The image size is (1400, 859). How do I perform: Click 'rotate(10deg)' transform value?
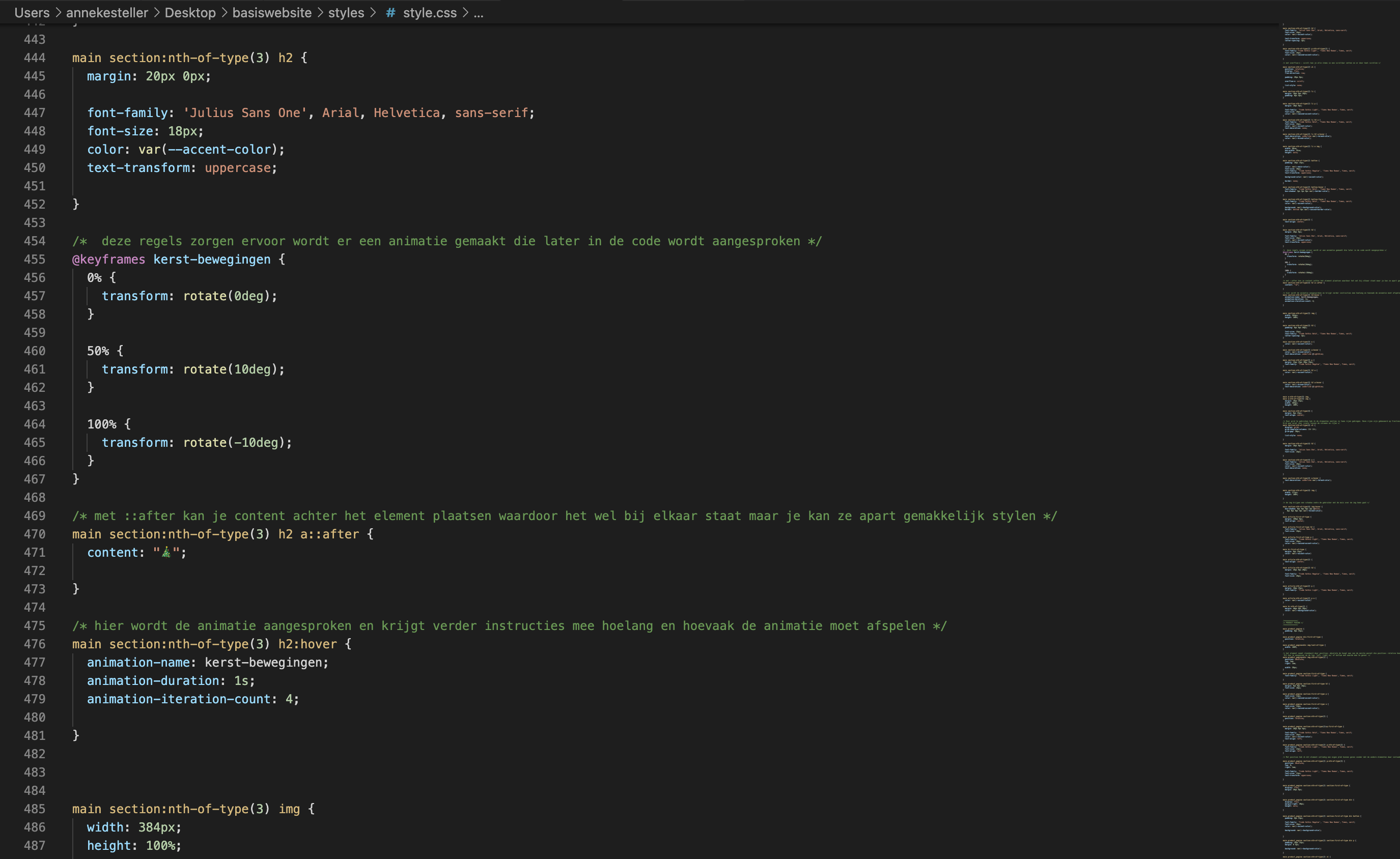230,369
